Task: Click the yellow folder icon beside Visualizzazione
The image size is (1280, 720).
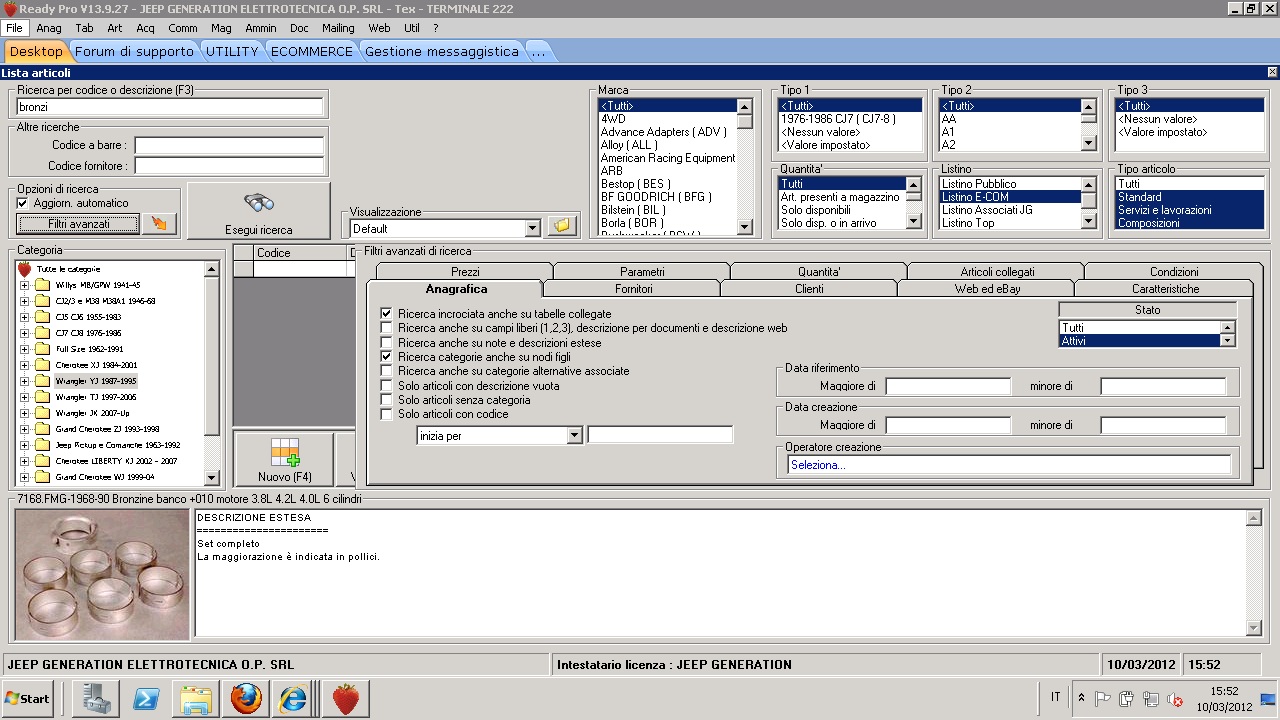Action: pyautogui.click(x=562, y=227)
